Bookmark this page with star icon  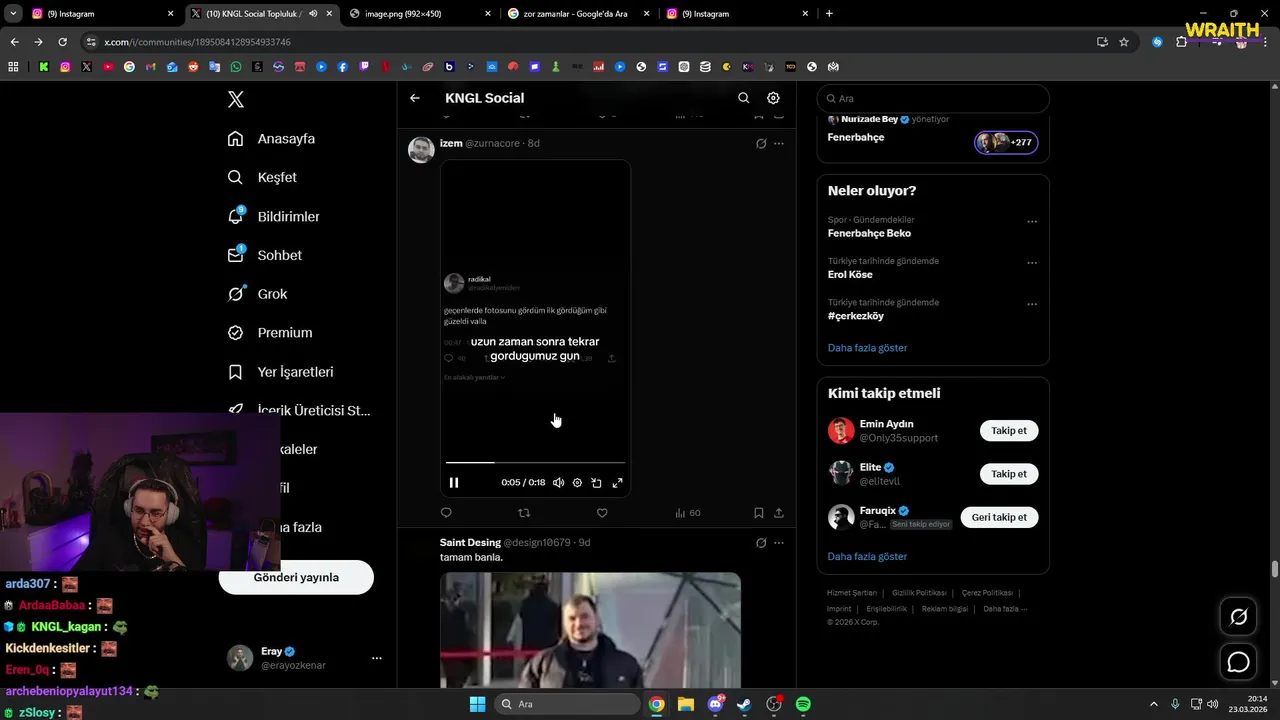[1124, 42]
